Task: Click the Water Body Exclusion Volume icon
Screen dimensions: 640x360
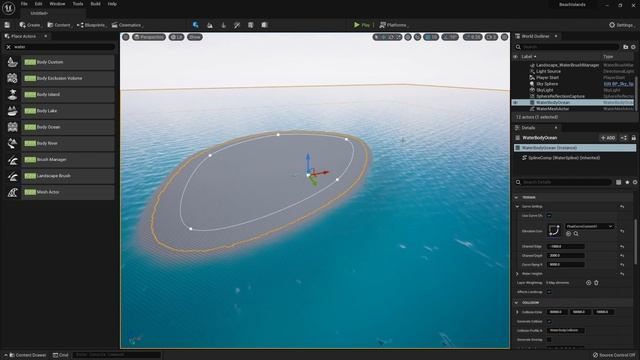Action: click(12, 78)
